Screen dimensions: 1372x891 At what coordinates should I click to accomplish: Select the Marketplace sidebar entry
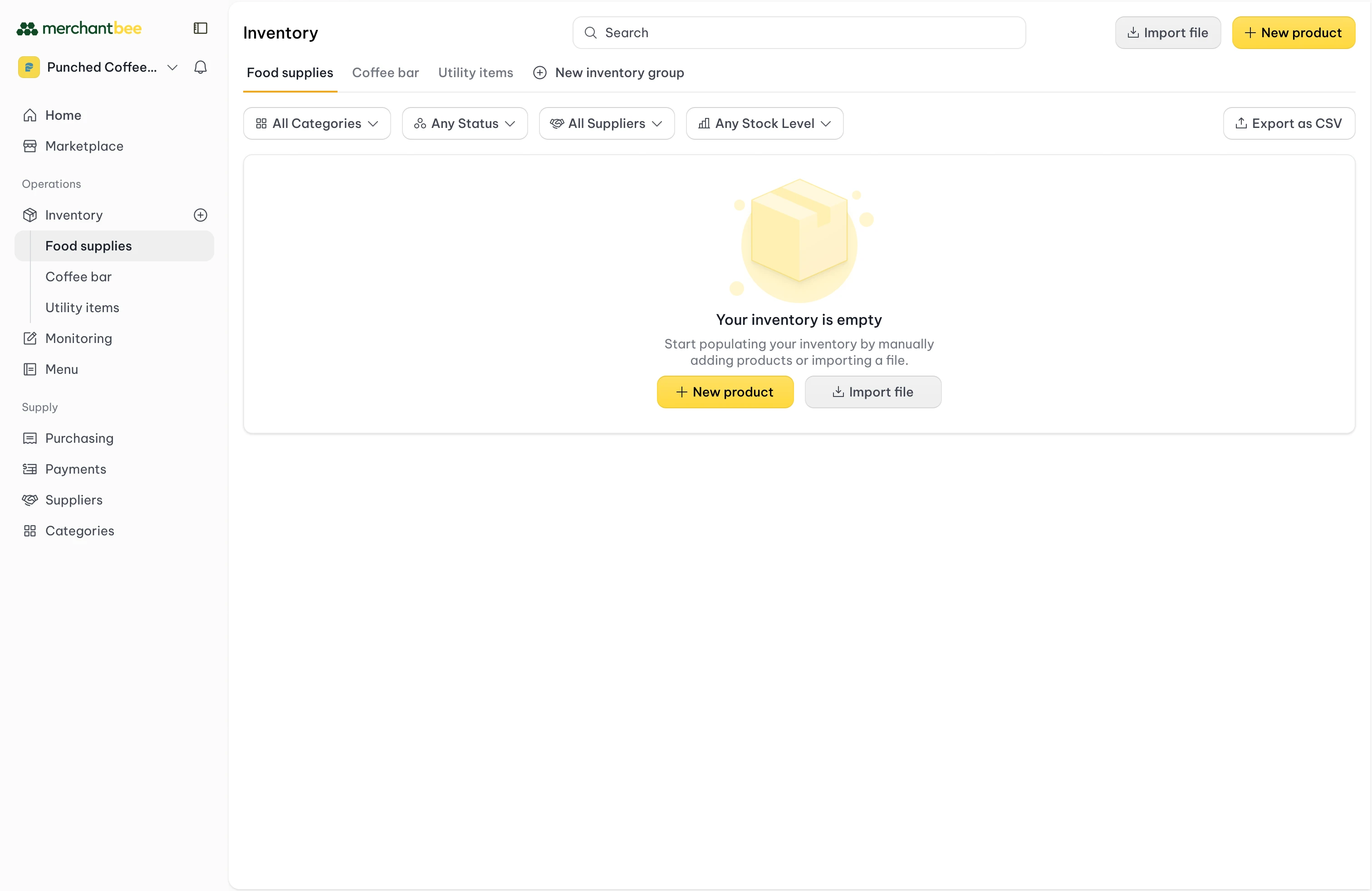point(83,146)
